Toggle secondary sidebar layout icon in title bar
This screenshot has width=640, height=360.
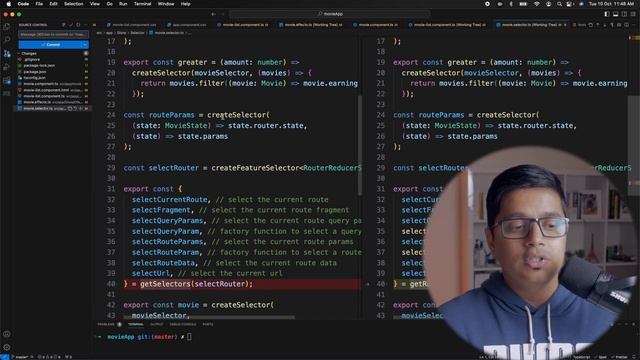pyautogui.click(x=624, y=14)
